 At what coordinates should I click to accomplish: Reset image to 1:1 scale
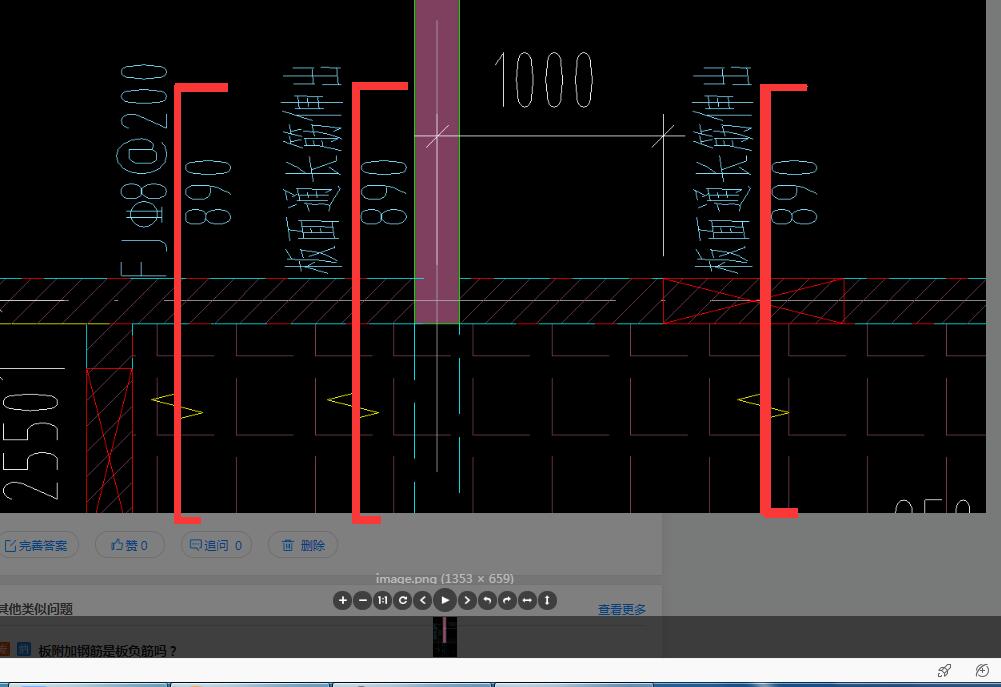click(x=382, y=600)
